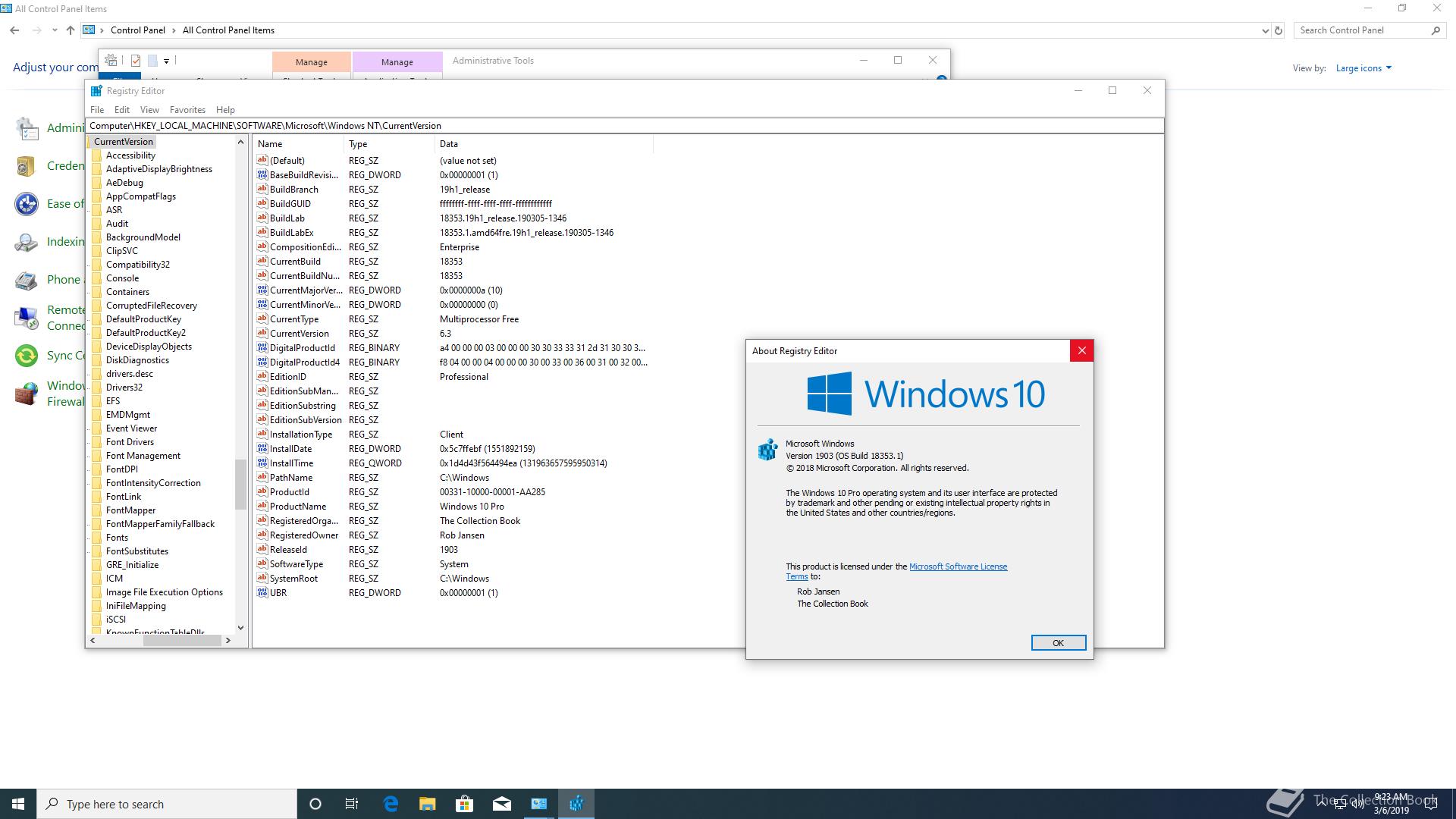This screenshot has height=819, width=1456.
Task: Click Indexing Options icon in Control Panel
Action: click(x=27, y=242)
